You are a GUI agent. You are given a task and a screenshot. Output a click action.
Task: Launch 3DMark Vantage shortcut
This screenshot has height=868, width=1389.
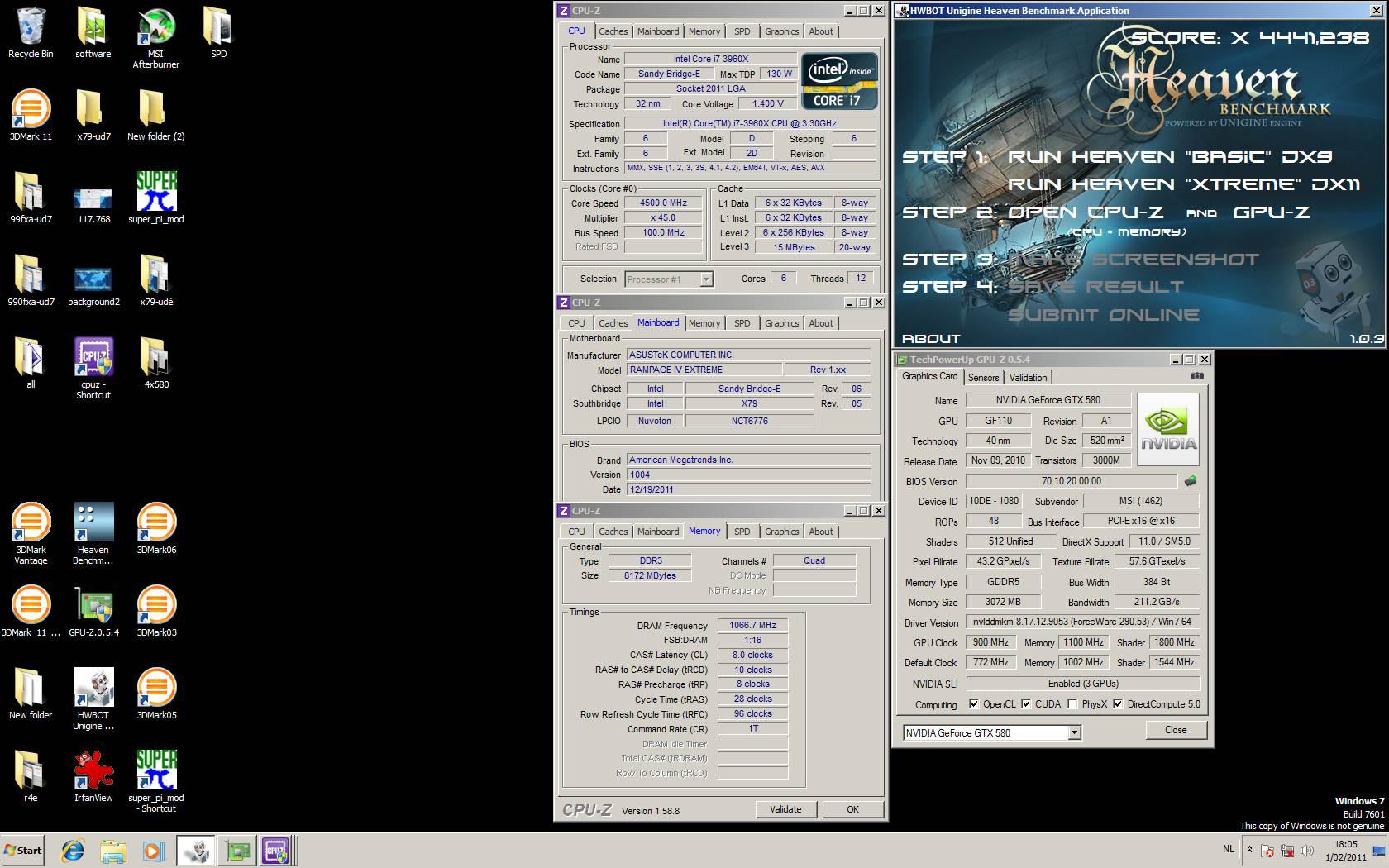click(x=31, y=534)
